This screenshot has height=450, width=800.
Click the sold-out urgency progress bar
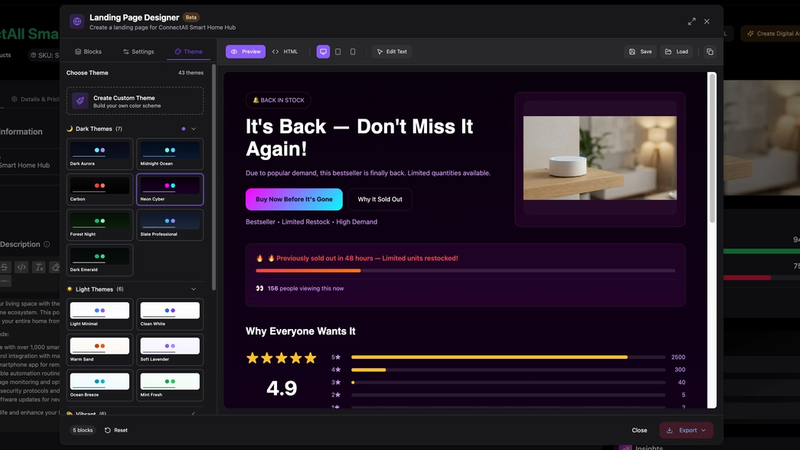click(x=465, y=270)
